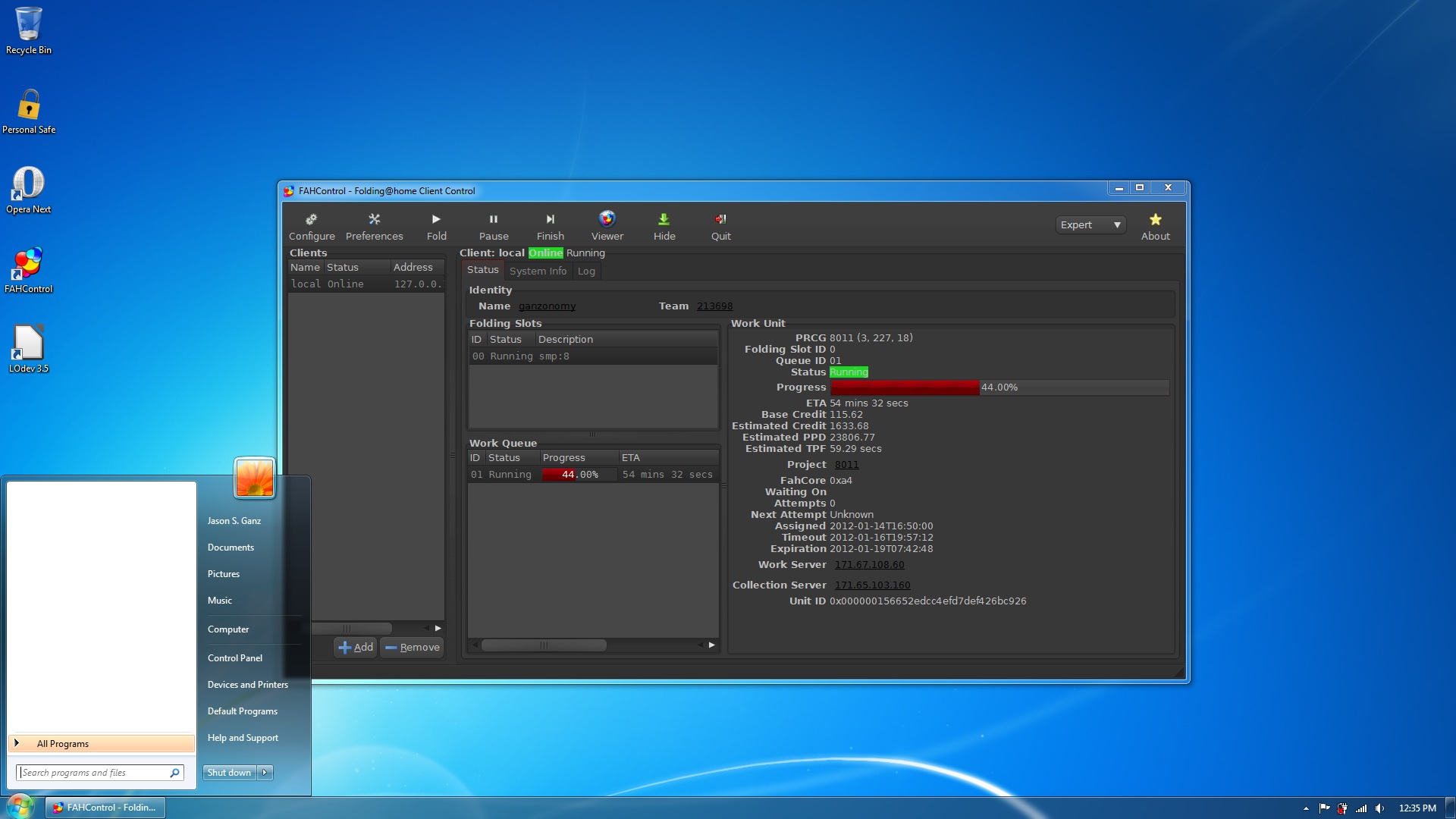Click the Add client button
Image resolution: width=1456 pixels, height=819 pixels.
coord(356,647)
